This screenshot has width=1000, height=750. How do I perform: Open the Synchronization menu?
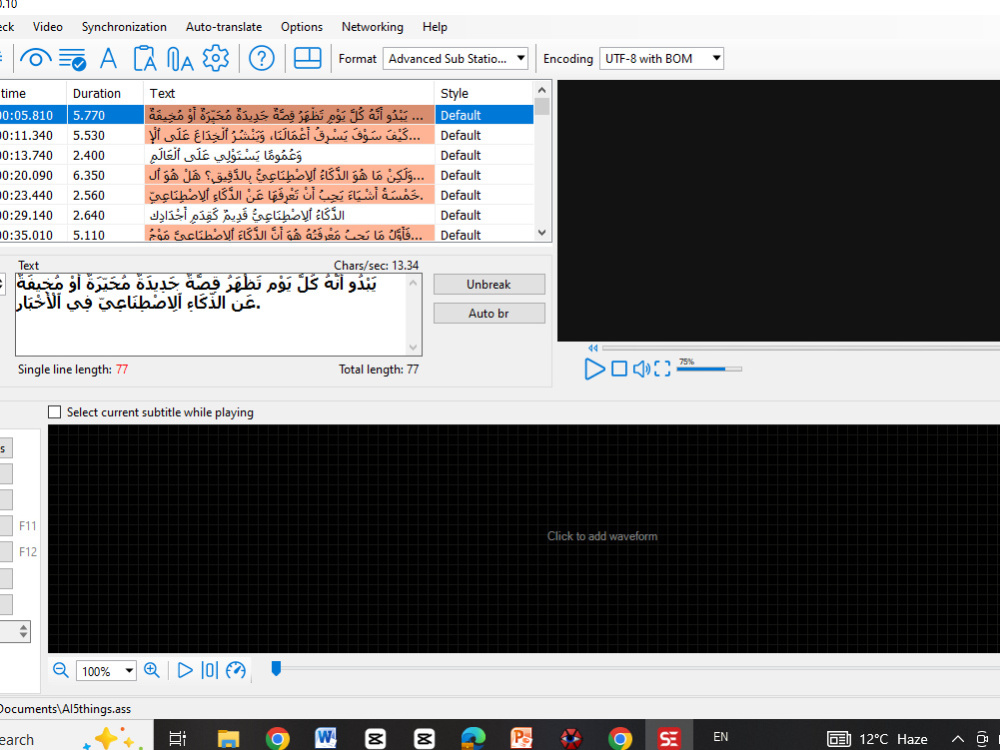click(124, 27)
